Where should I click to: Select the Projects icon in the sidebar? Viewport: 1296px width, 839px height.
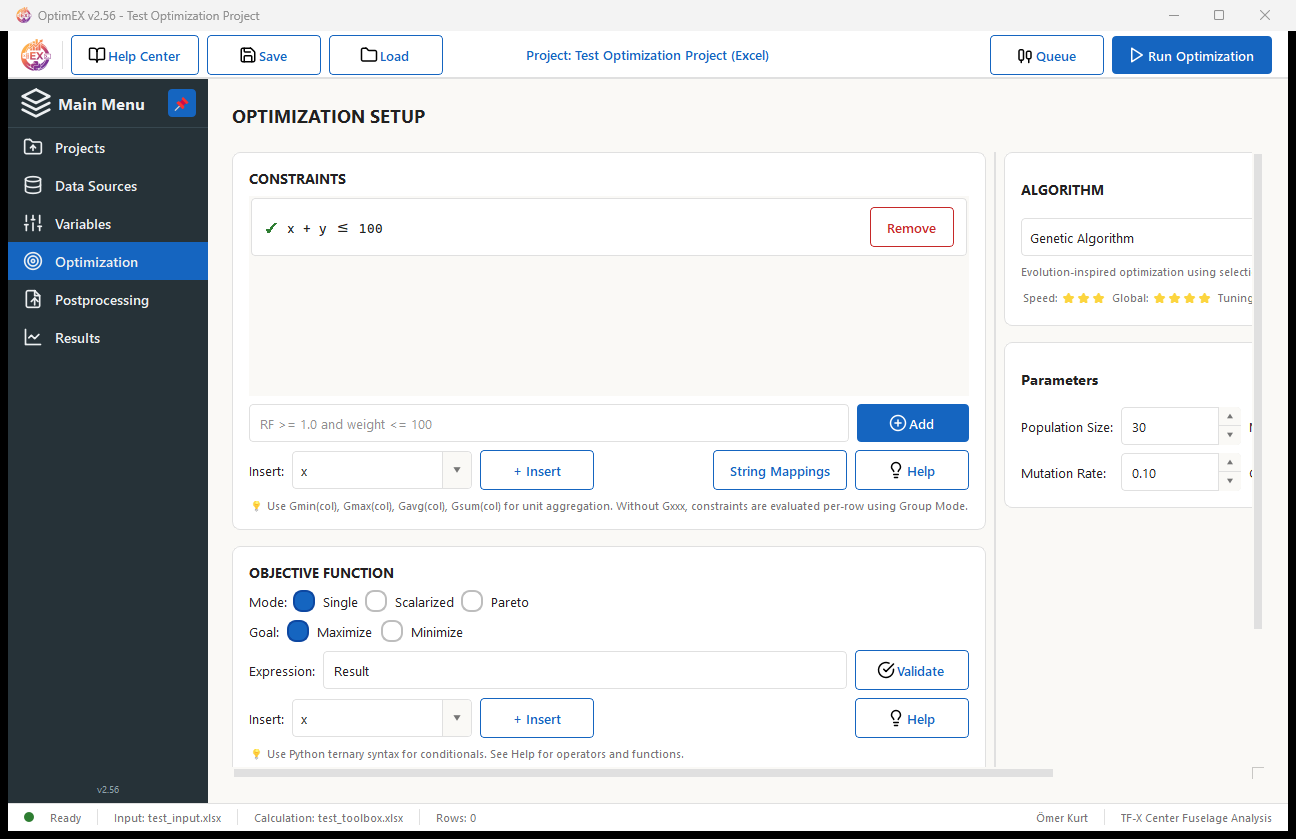coord(34,147)
